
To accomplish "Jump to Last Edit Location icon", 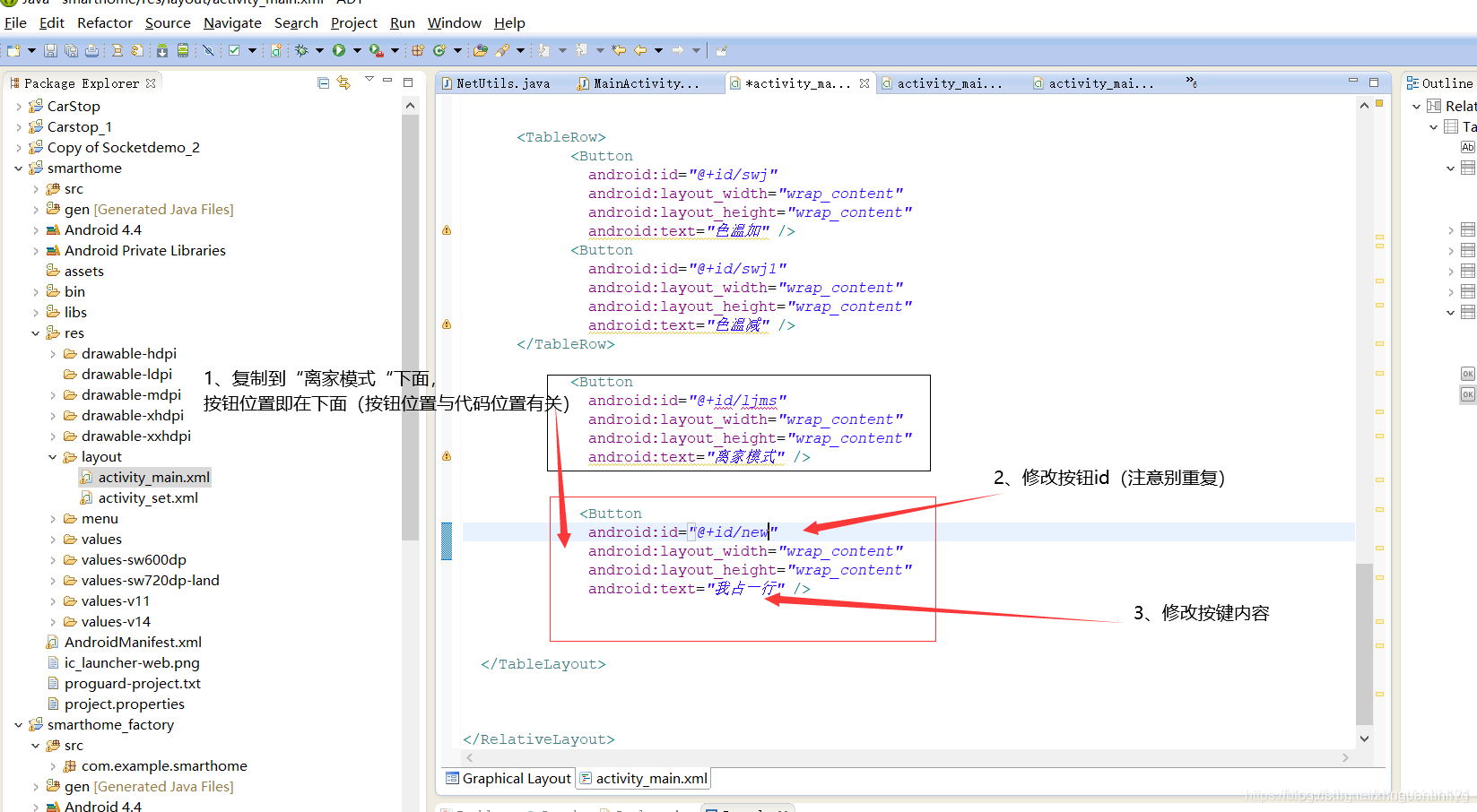I will coord(618,50).
